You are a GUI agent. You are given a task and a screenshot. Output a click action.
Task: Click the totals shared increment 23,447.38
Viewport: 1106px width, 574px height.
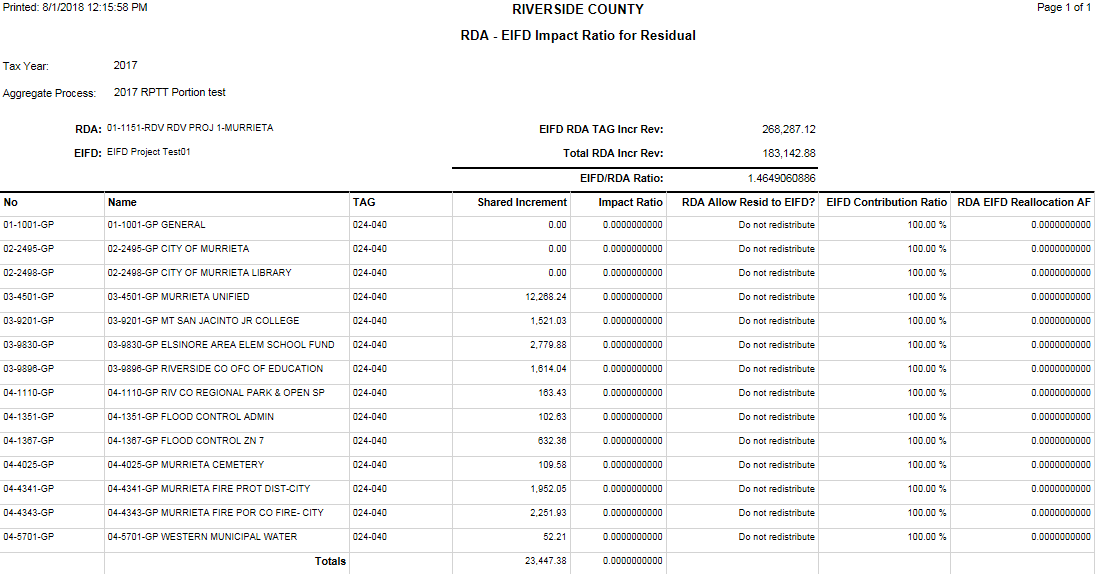[545, 562]
